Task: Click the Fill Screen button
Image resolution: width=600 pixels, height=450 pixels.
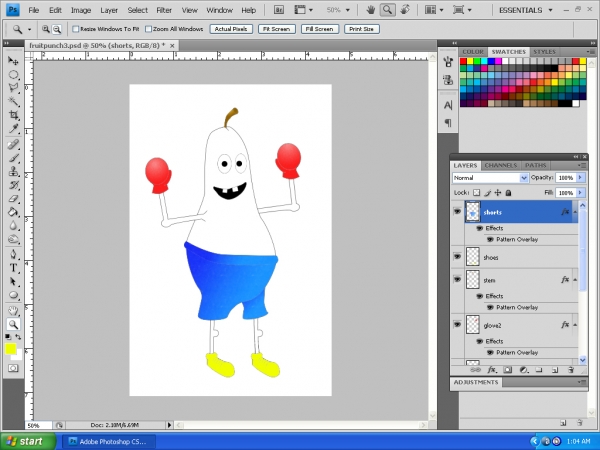Action: [x=320, y=29]
